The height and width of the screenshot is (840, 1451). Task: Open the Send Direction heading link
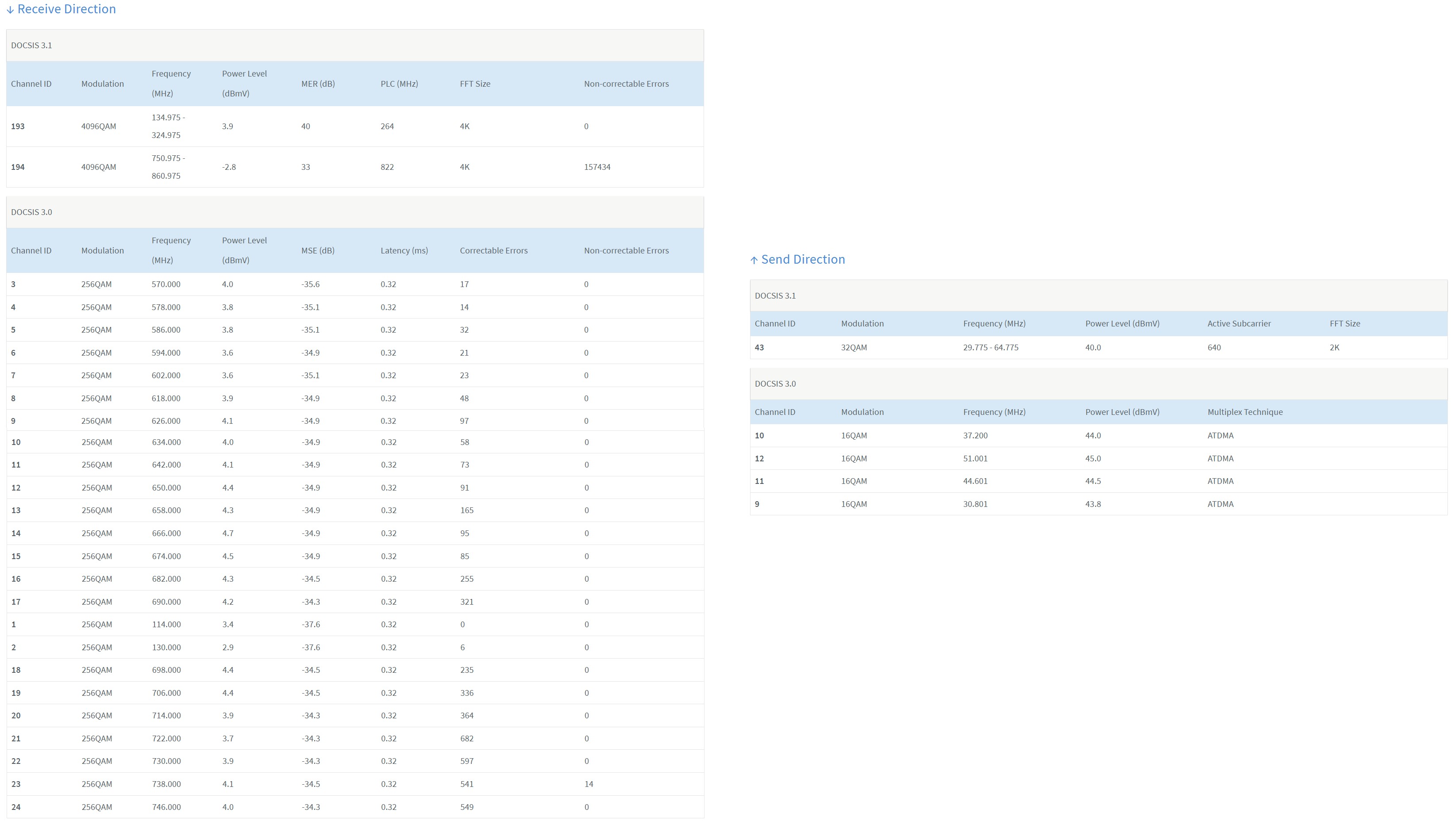pyautogui.click(x=803, y=260)
